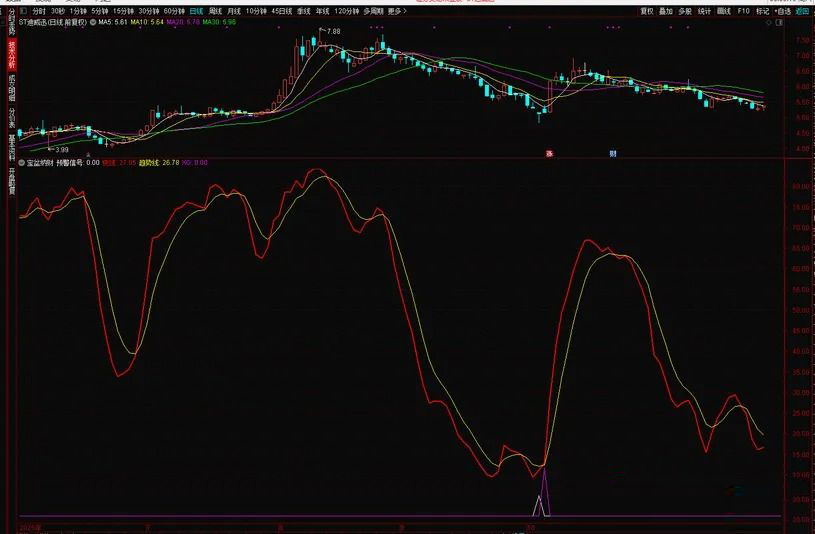
Task: Expand the 更多 periods dropdown
Action: click(397, 11)
